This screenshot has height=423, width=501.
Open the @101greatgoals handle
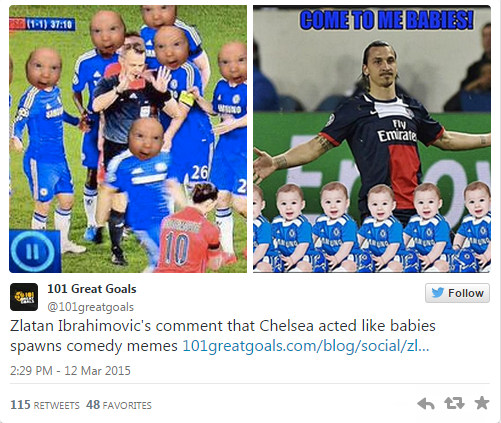[x=90, y=307]
